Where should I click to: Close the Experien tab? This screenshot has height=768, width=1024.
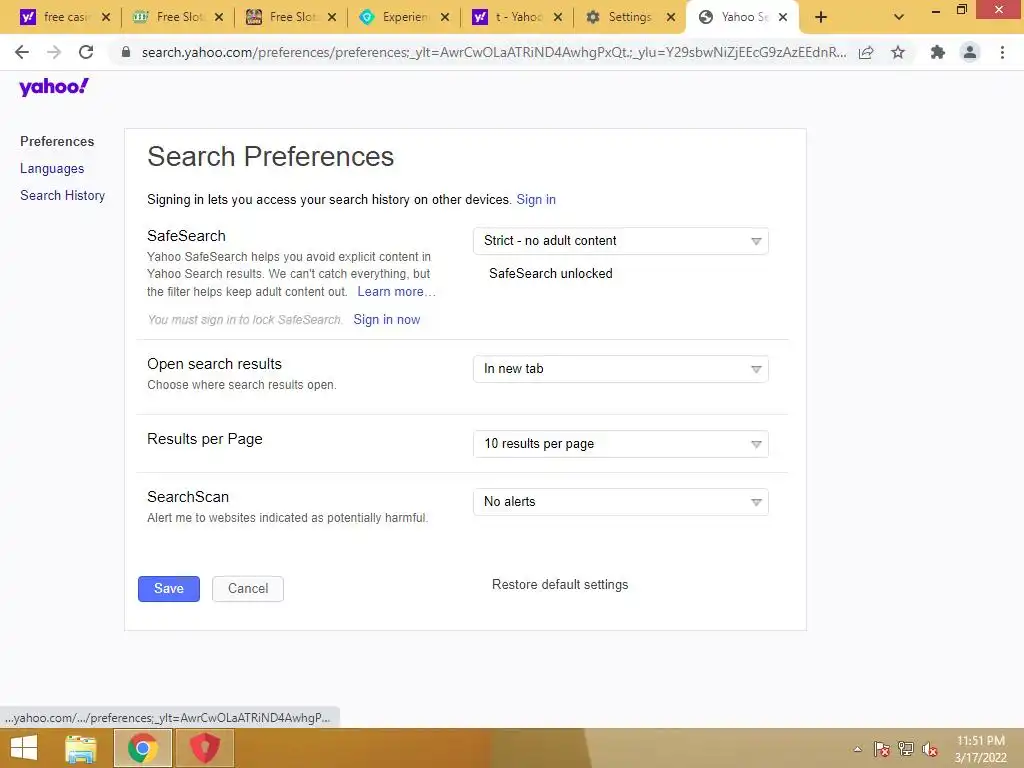(445, 18)
